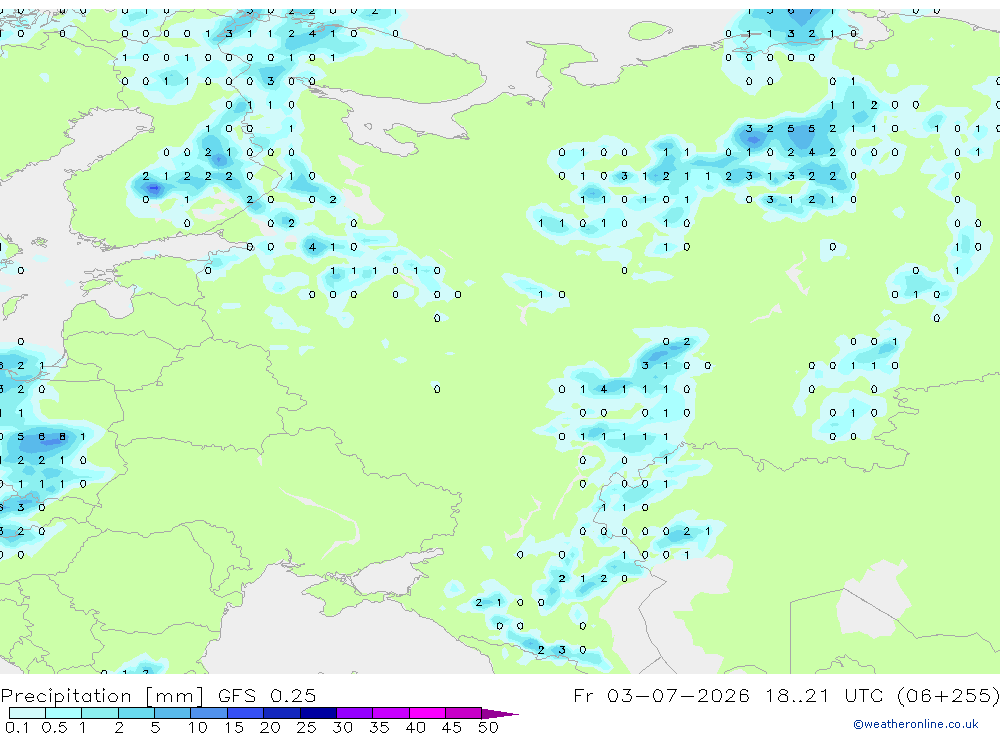Click the "0.1" legend scale label

click(x=17, y=727)
